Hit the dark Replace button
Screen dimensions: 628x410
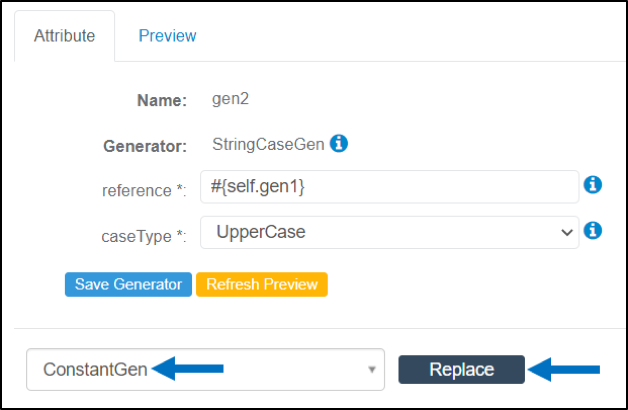461,370
